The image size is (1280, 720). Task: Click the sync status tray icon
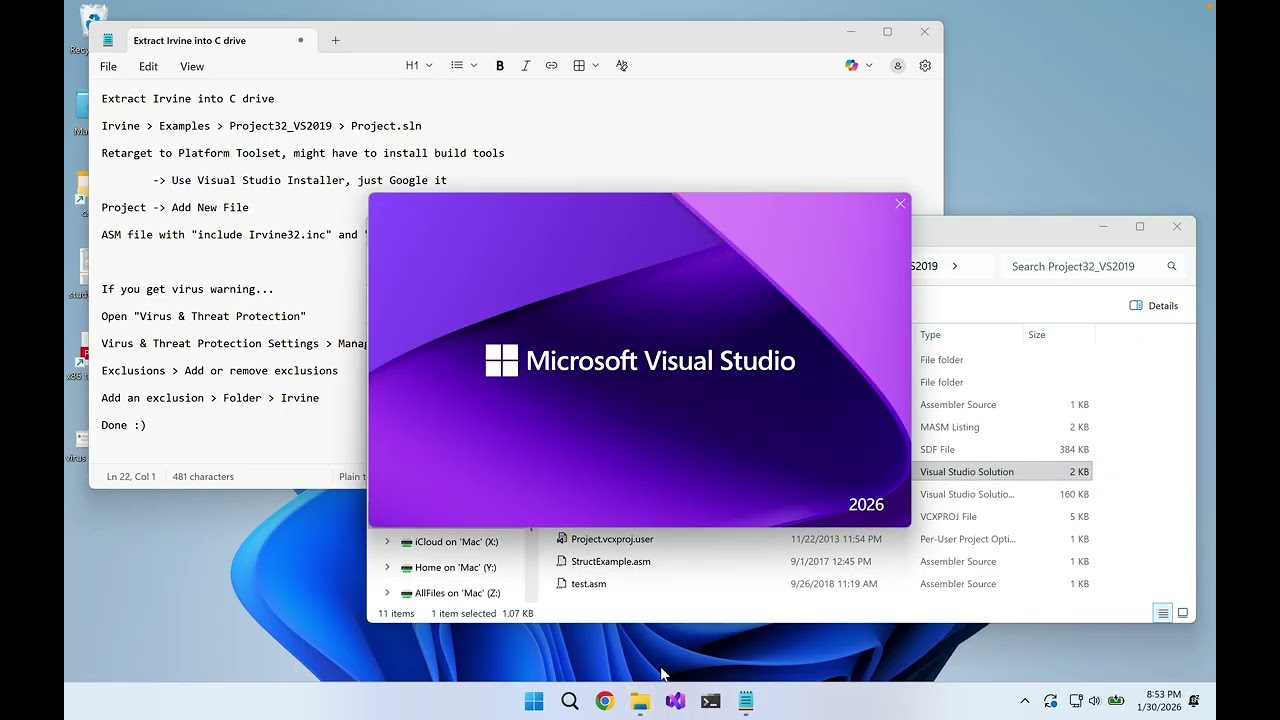click(x=1050, y=701)
